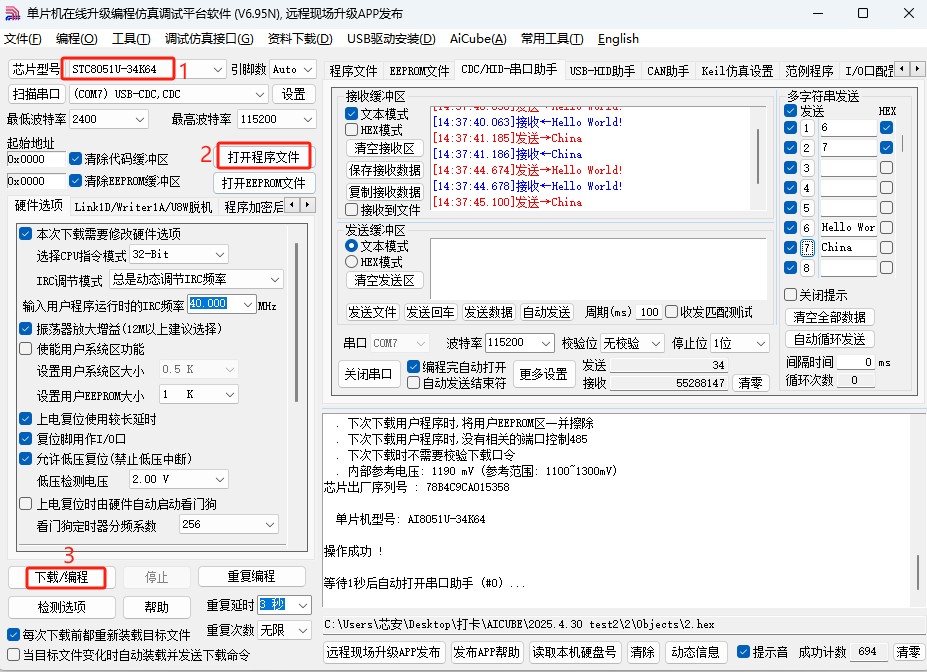Select the 程序加密后 tab
This screenshot has height=672, width=927.
pos(253,206)
